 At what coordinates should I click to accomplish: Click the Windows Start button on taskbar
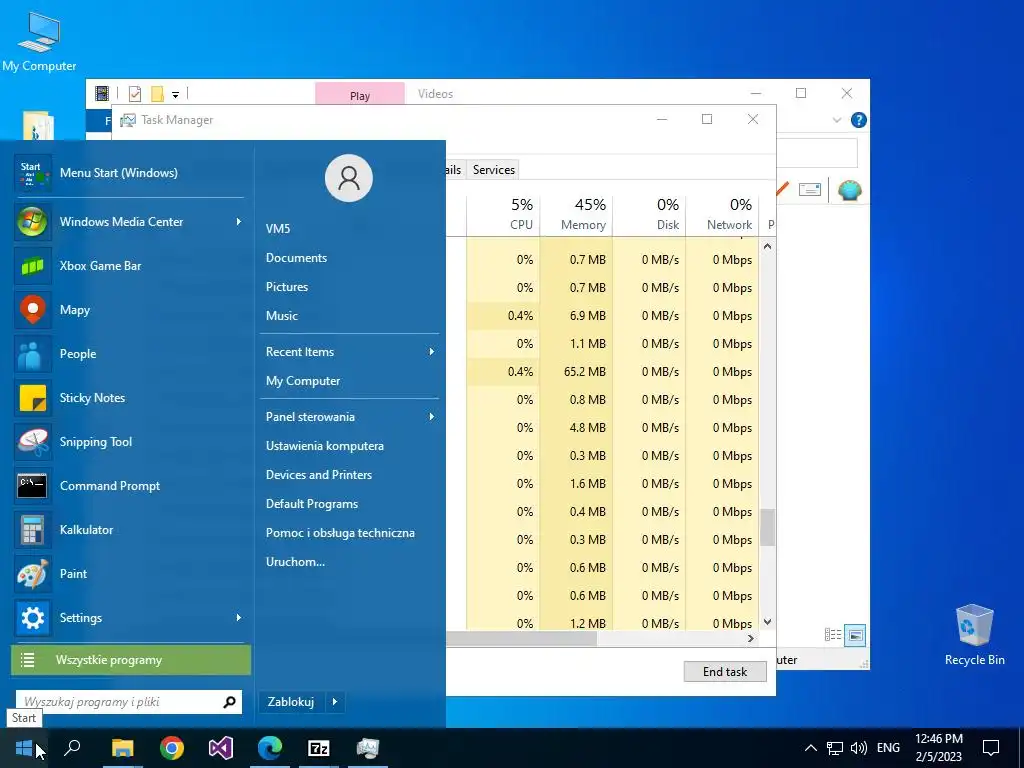point(24,748)
